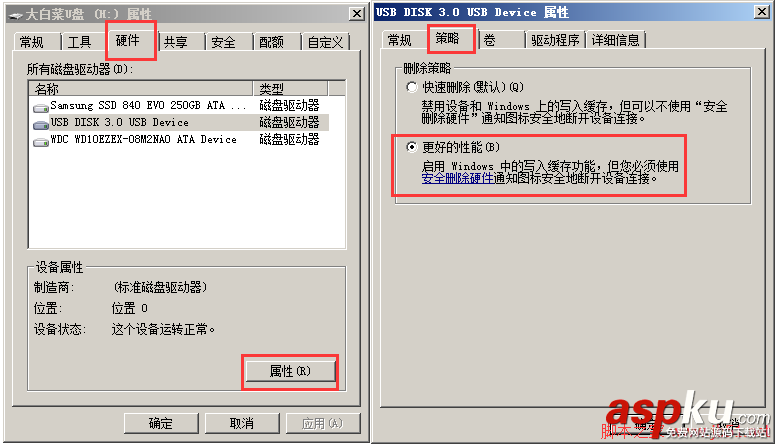The image size is (776, 445).
Task: Switch to the 驱动程序 tab
Action: [x=555, y=40]
